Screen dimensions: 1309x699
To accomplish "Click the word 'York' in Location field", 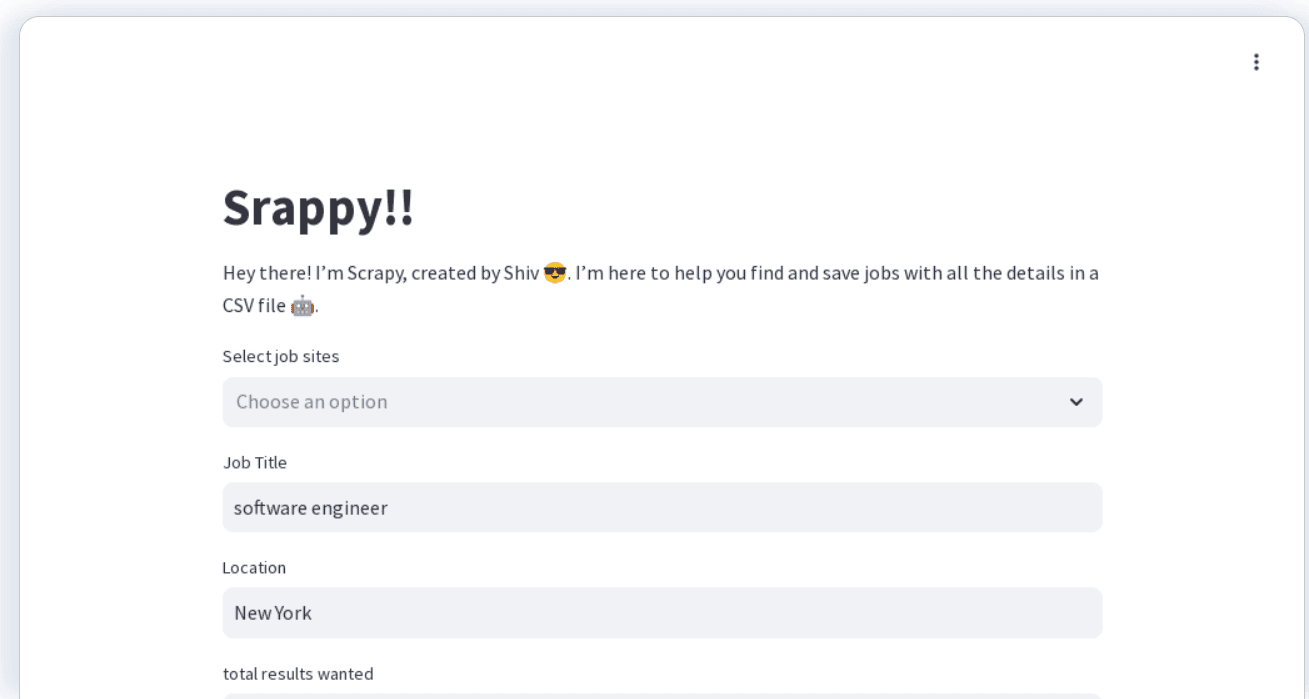I will [x=293, y=613].
